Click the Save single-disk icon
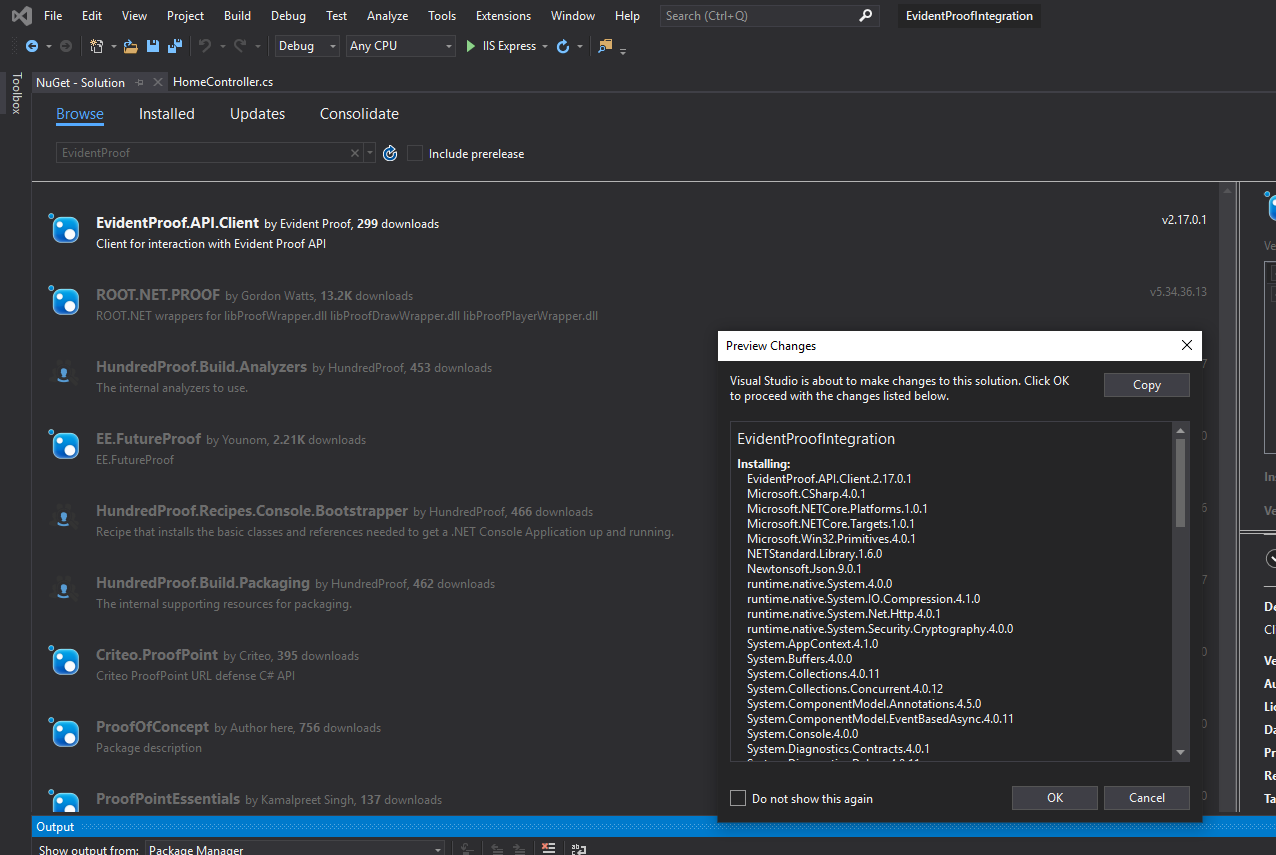The width and height of the screenshot is (1276, 855). (x=153, y=46)
